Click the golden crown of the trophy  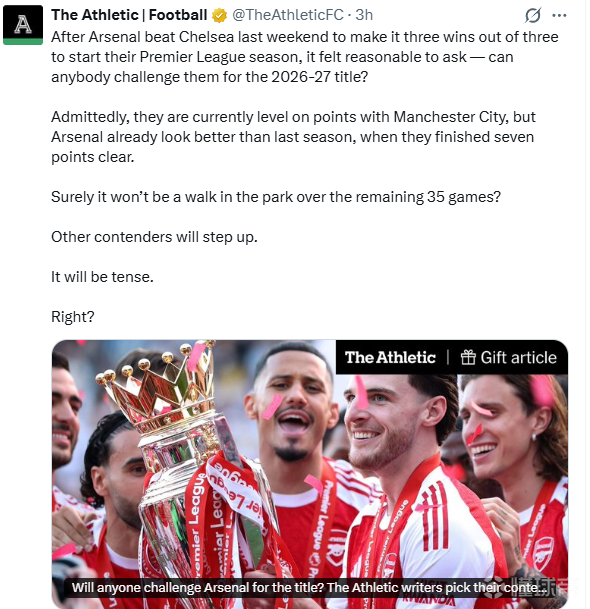click(157, 386)
